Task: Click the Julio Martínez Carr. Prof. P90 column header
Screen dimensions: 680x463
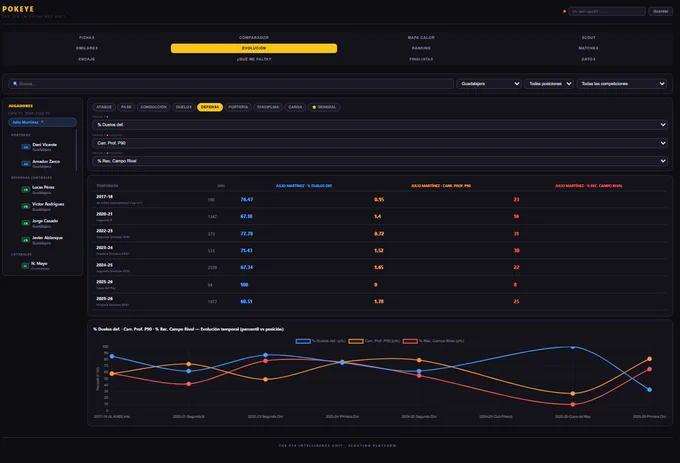Action: click(441, 186)
